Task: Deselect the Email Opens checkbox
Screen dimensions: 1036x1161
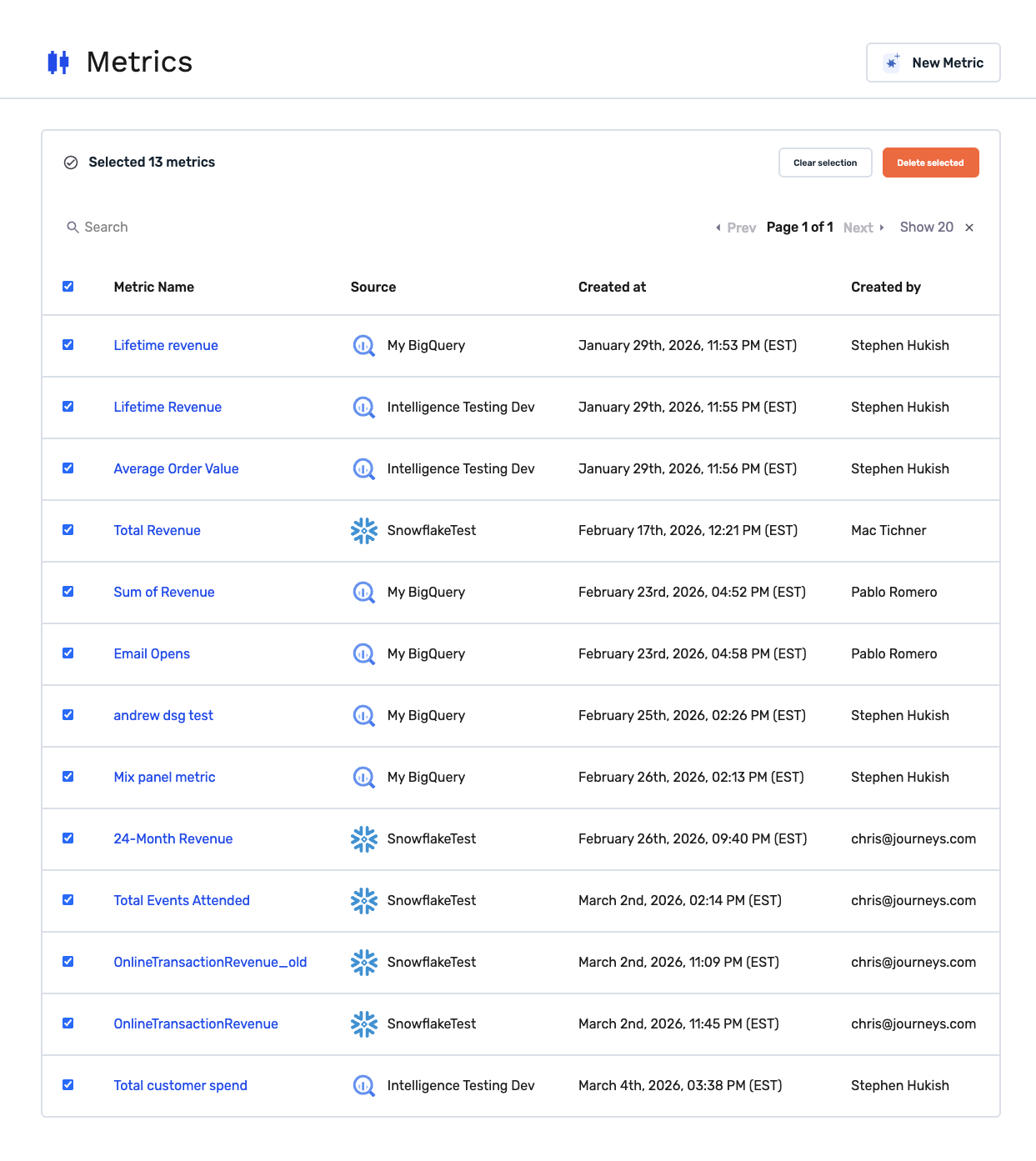Action: [68, 653]
